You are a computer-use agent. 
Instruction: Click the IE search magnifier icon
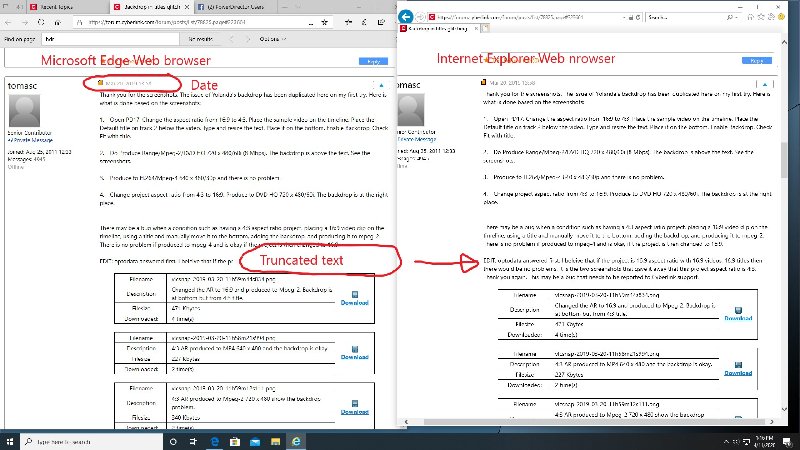click(730, 17)
